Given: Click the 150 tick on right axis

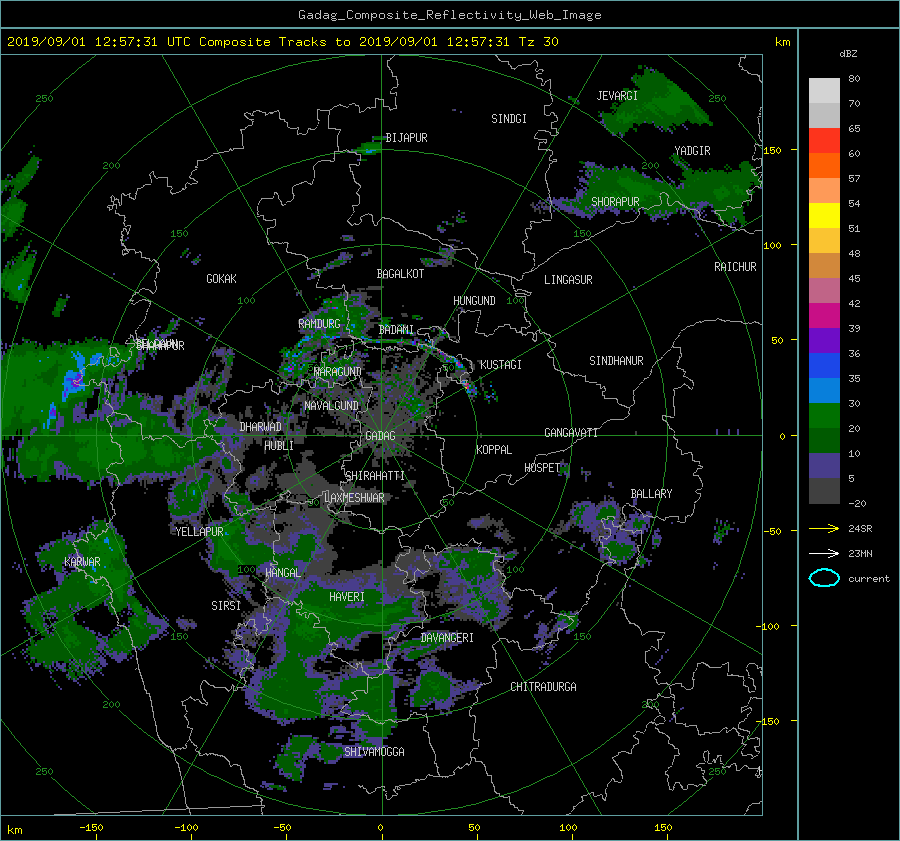Looking at the screenshot, I should 773,150.
